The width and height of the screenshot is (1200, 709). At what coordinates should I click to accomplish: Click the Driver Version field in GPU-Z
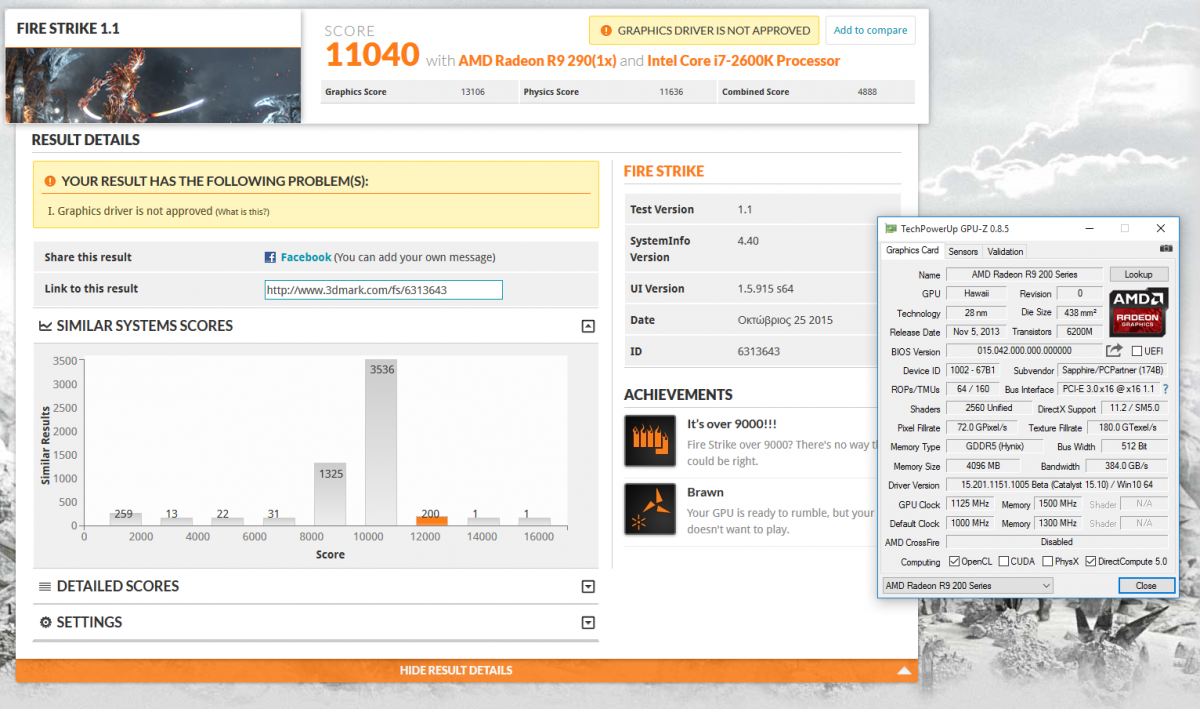point(1059,485)
